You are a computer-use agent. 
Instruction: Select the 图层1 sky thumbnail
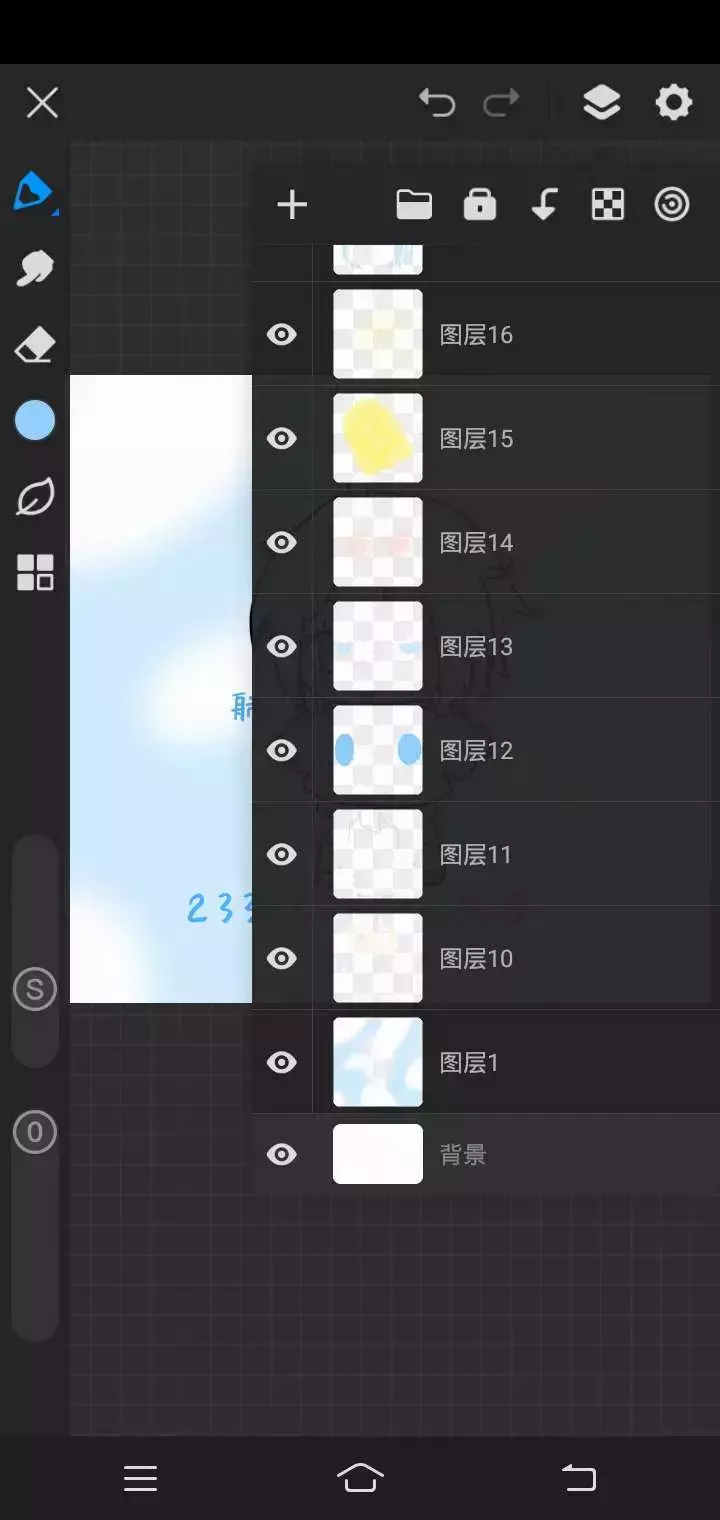coord(378,1062)
